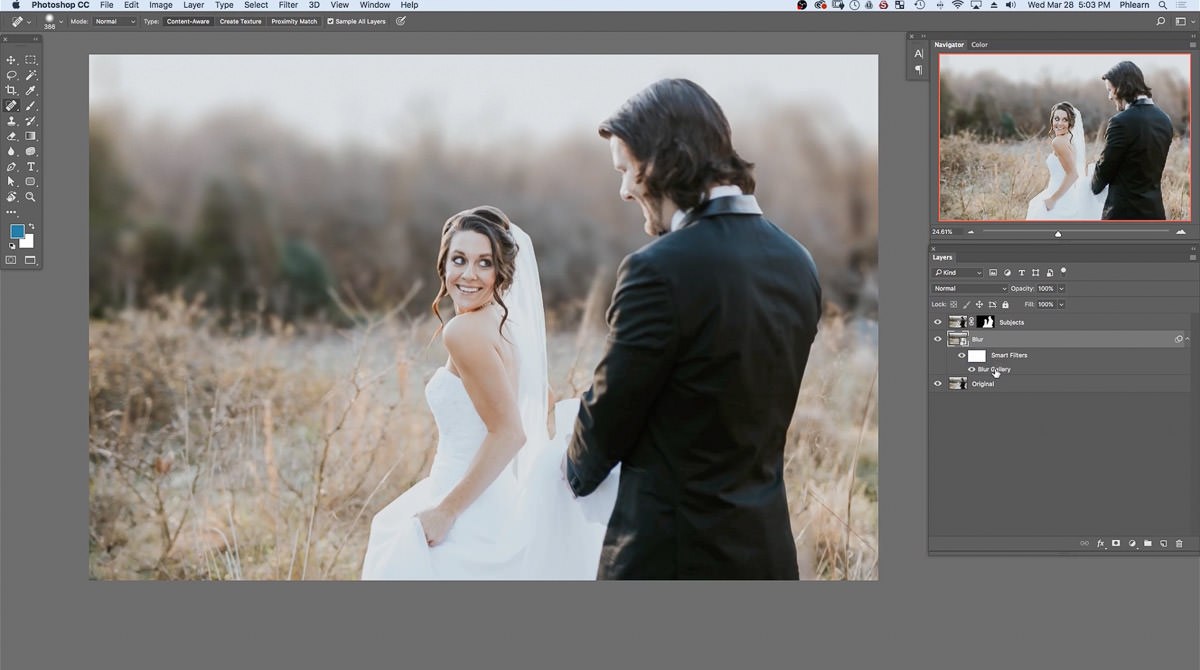Swap foreground and background colors icon
The image size is (1200, 670).
tap(31, 227)
